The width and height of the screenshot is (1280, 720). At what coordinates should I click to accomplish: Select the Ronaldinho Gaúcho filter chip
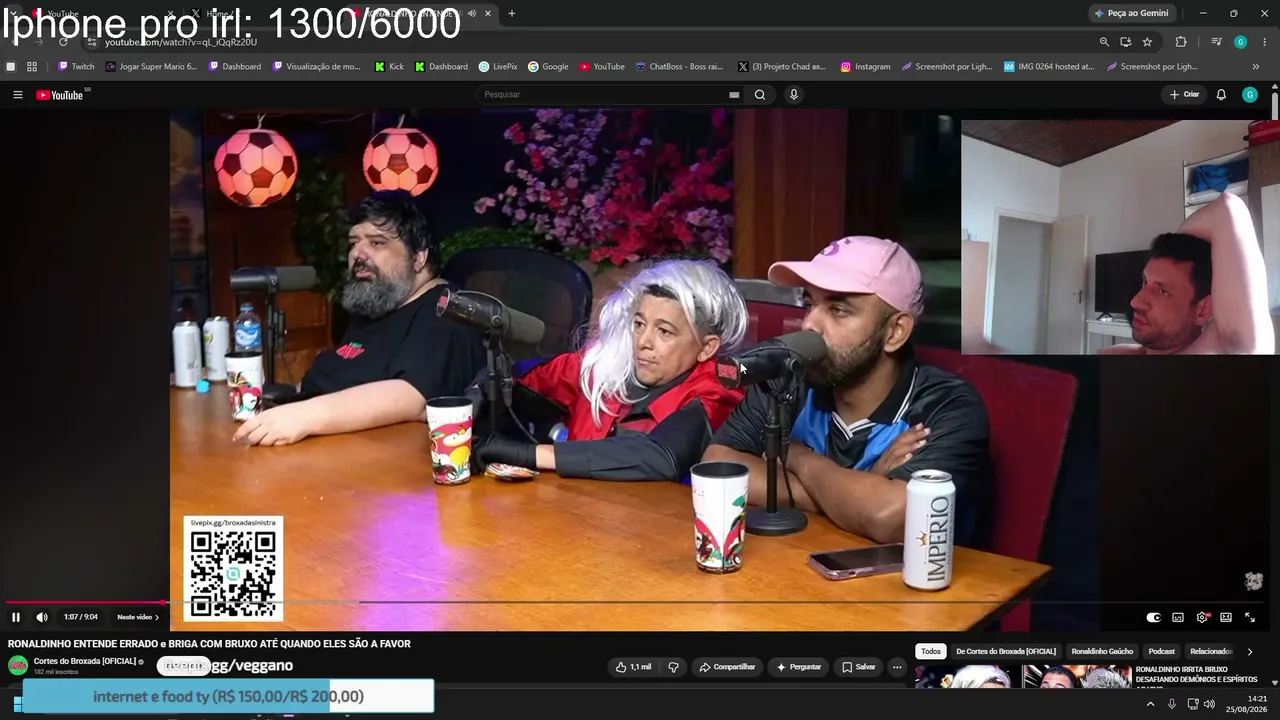point(1102,652)
